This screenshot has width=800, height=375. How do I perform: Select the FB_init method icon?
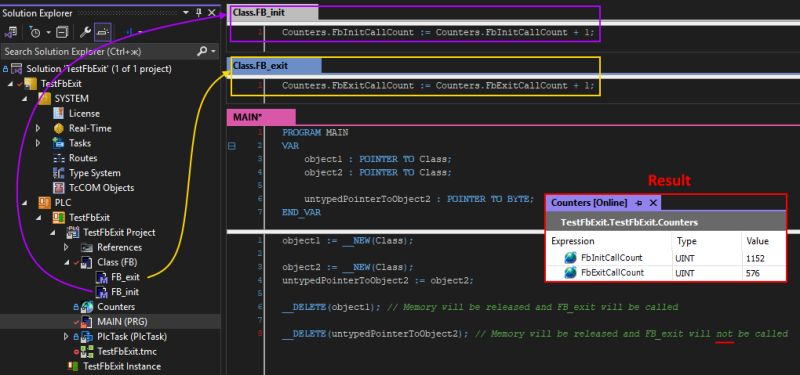(102, 292)
